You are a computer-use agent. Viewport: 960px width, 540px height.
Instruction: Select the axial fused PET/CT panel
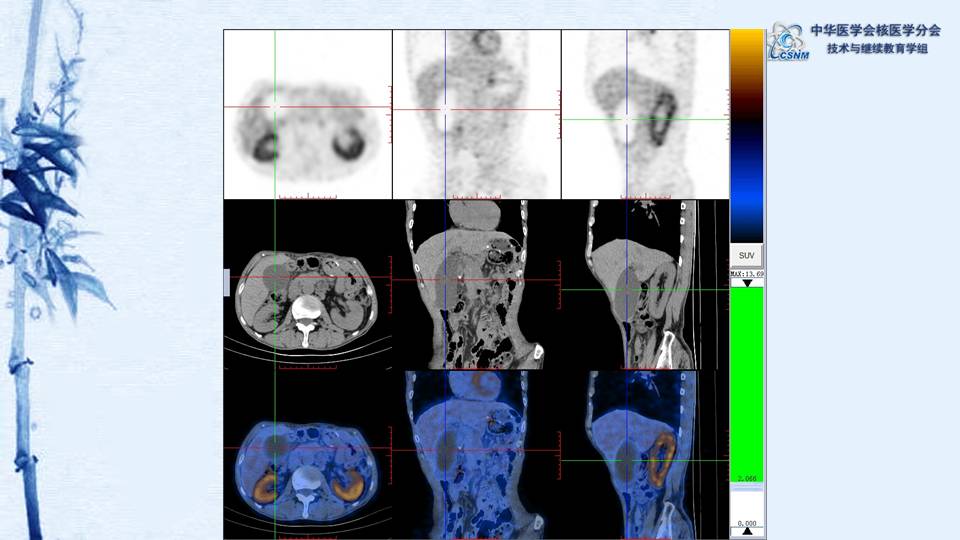pos(307,455)
